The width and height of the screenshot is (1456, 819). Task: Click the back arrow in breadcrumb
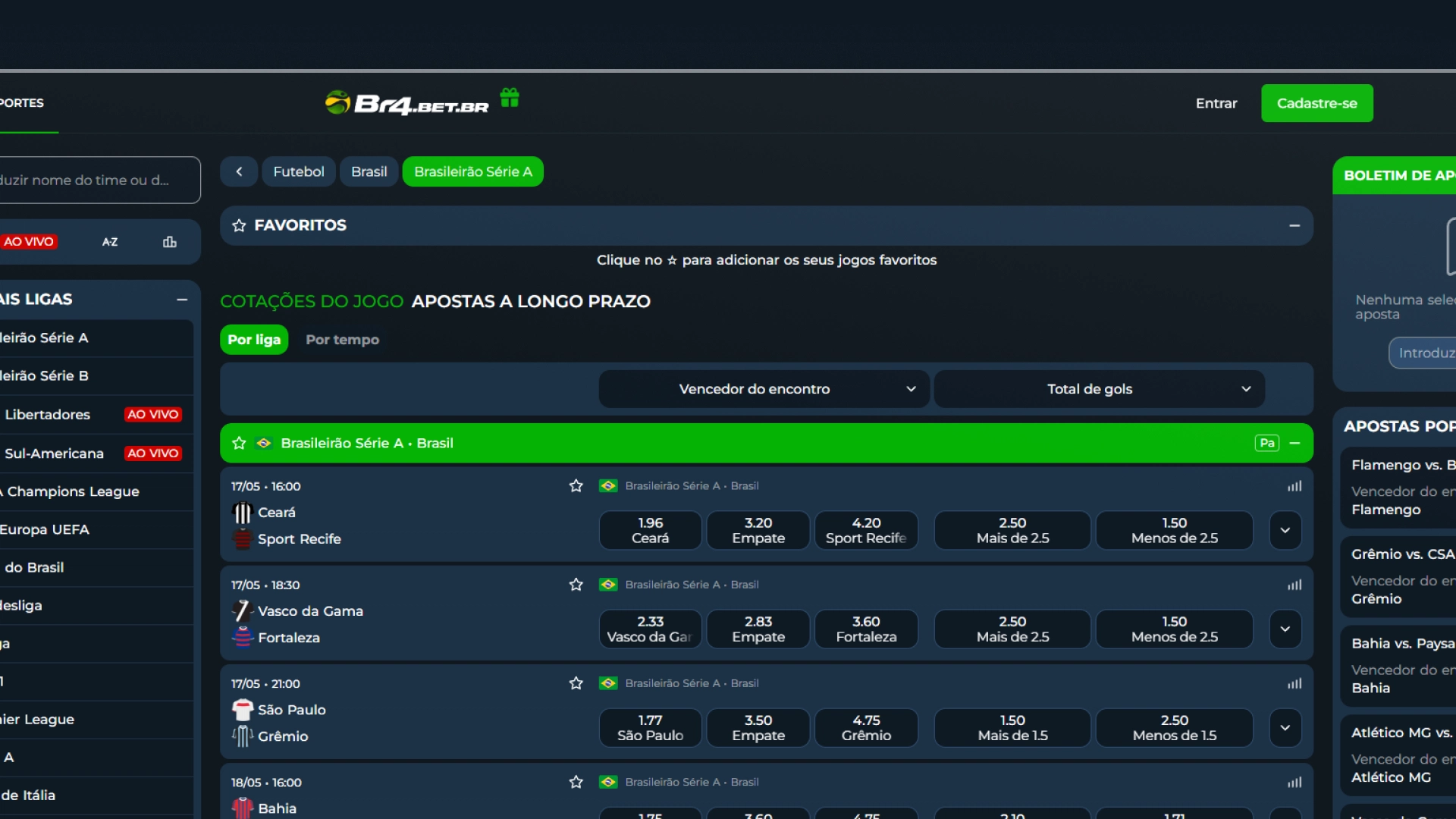(239, 171)
